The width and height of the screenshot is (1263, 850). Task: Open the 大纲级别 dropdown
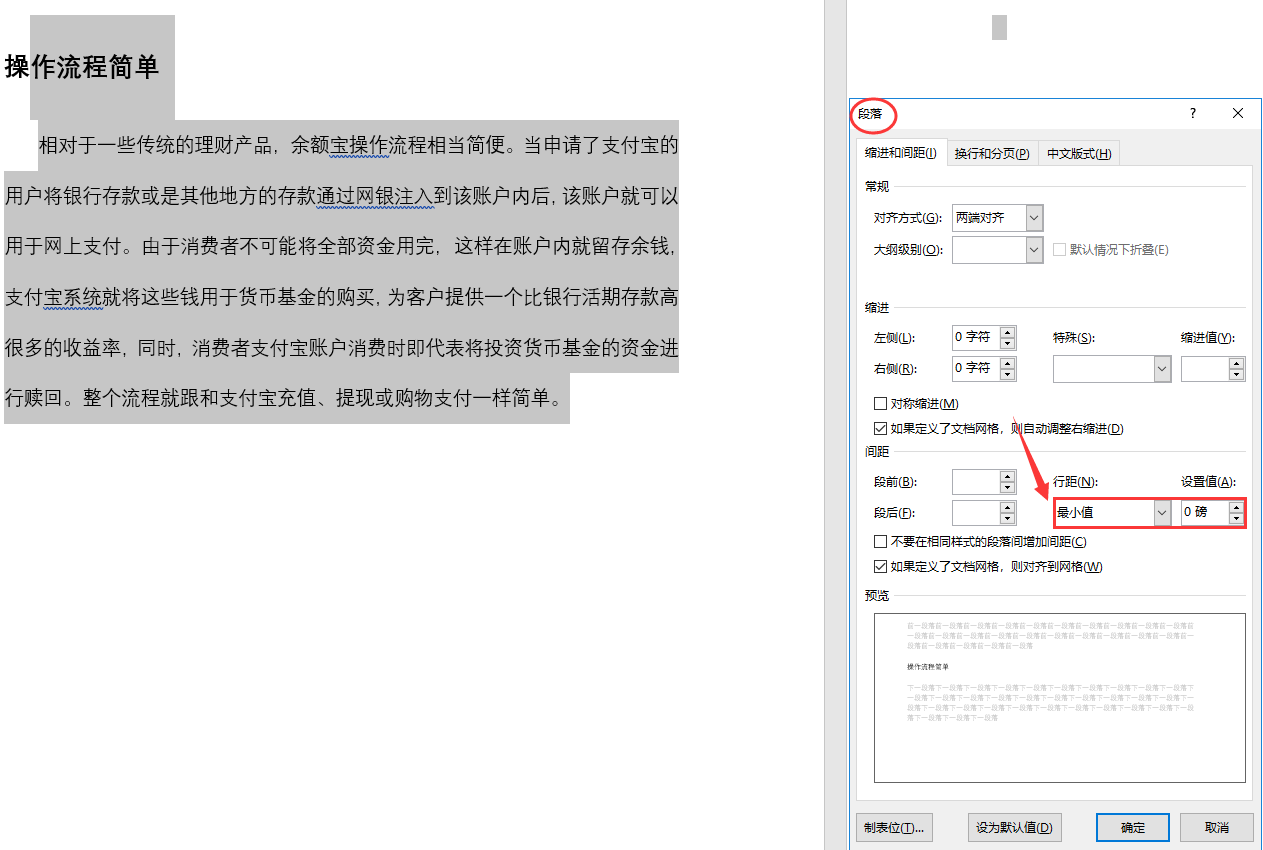coord(1034,250)
